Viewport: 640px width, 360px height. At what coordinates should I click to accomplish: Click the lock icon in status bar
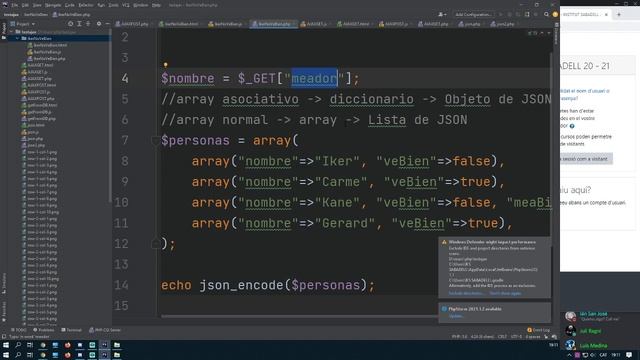546,337
